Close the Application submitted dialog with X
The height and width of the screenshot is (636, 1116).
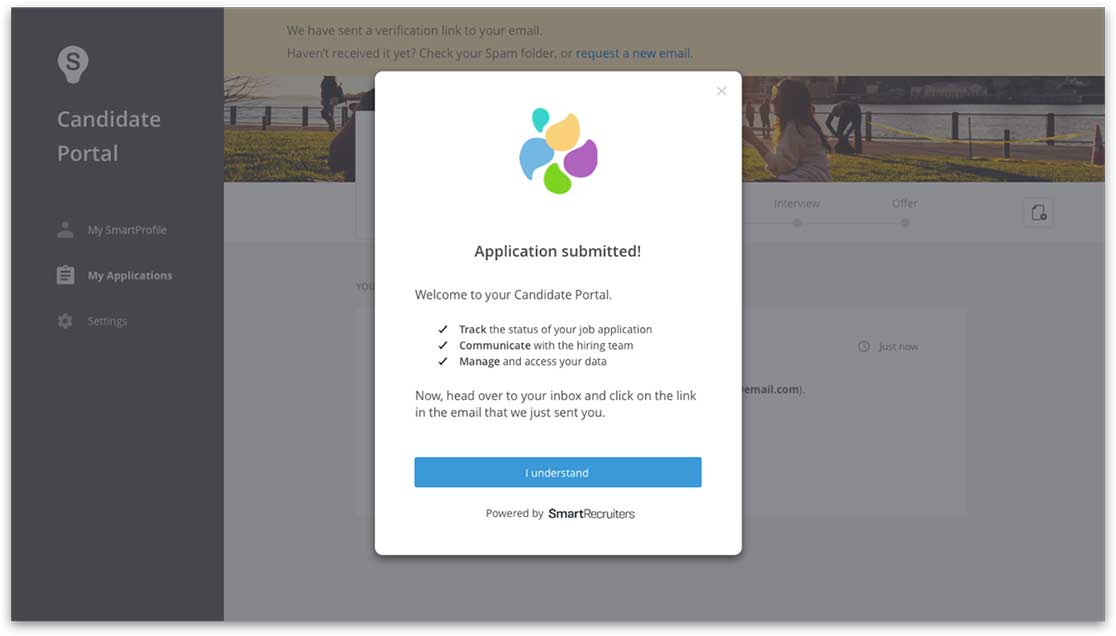click(721, 91)
